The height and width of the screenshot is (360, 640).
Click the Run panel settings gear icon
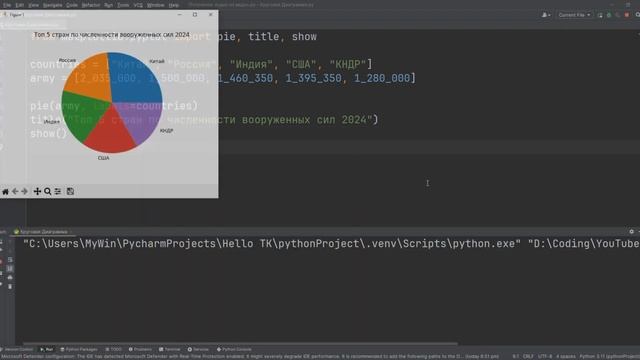pyautogui.click(x=631, y=231)
